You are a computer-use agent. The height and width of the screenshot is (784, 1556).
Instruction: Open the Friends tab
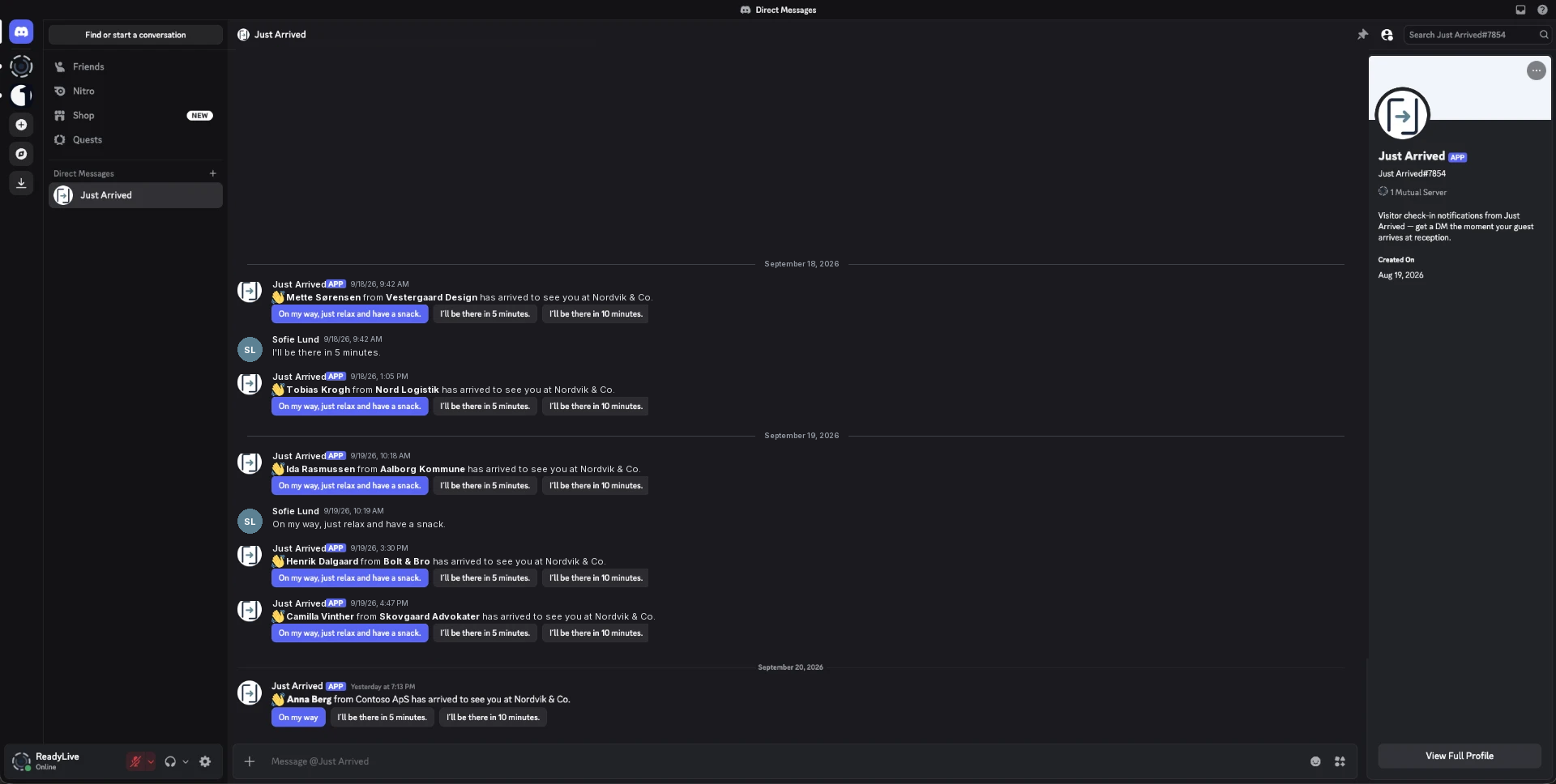coord(135,66)
